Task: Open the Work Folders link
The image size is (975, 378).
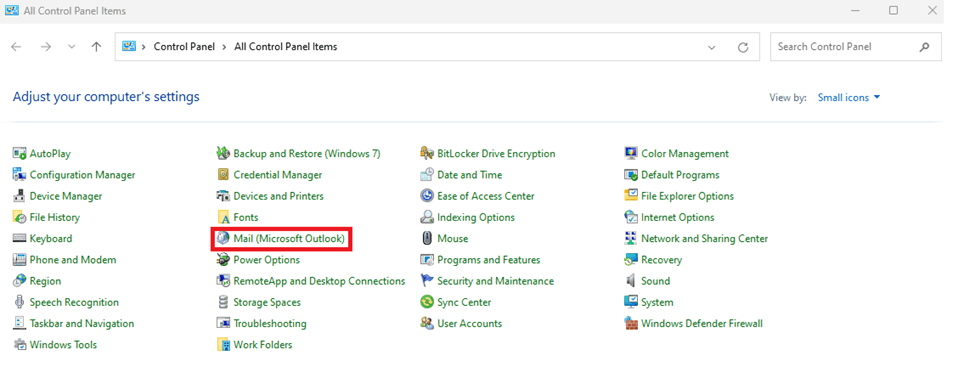Action: (x=262, y=344)
